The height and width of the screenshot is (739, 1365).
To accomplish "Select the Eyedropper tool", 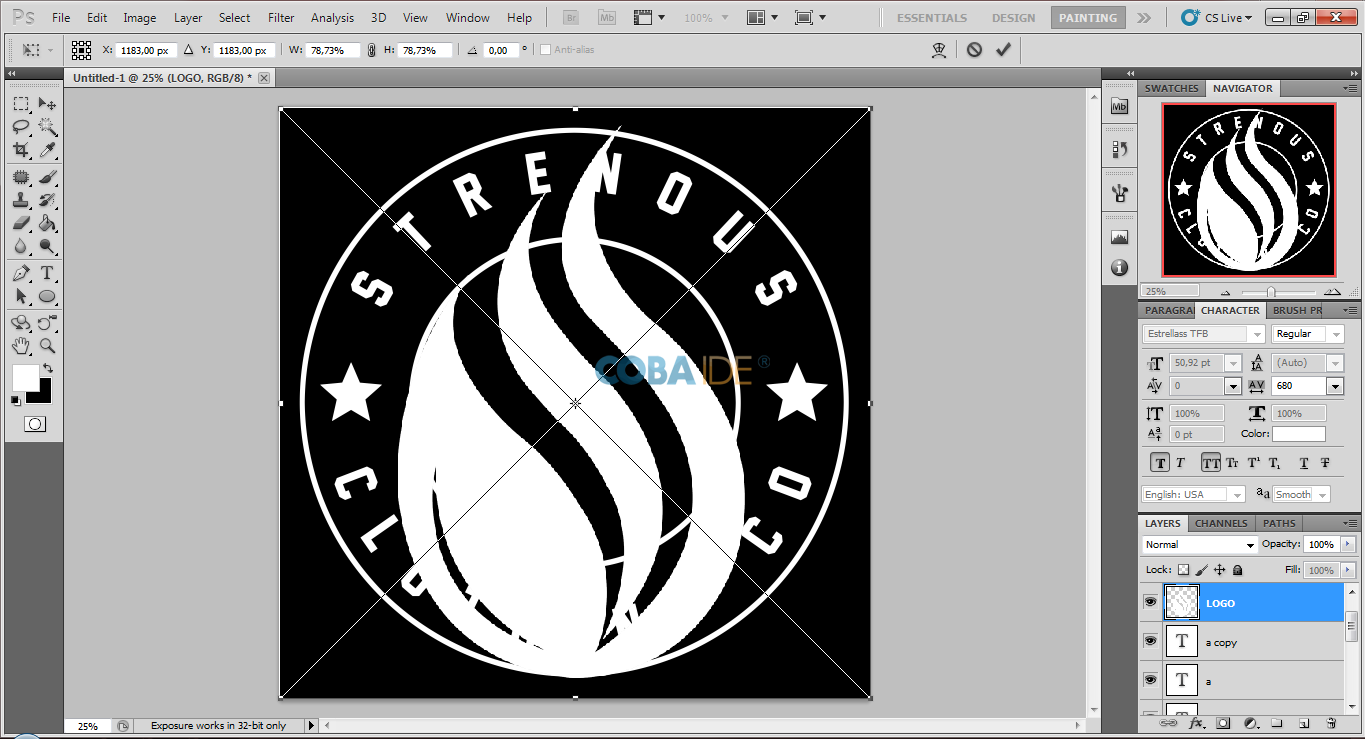I will tap(47, 150).
